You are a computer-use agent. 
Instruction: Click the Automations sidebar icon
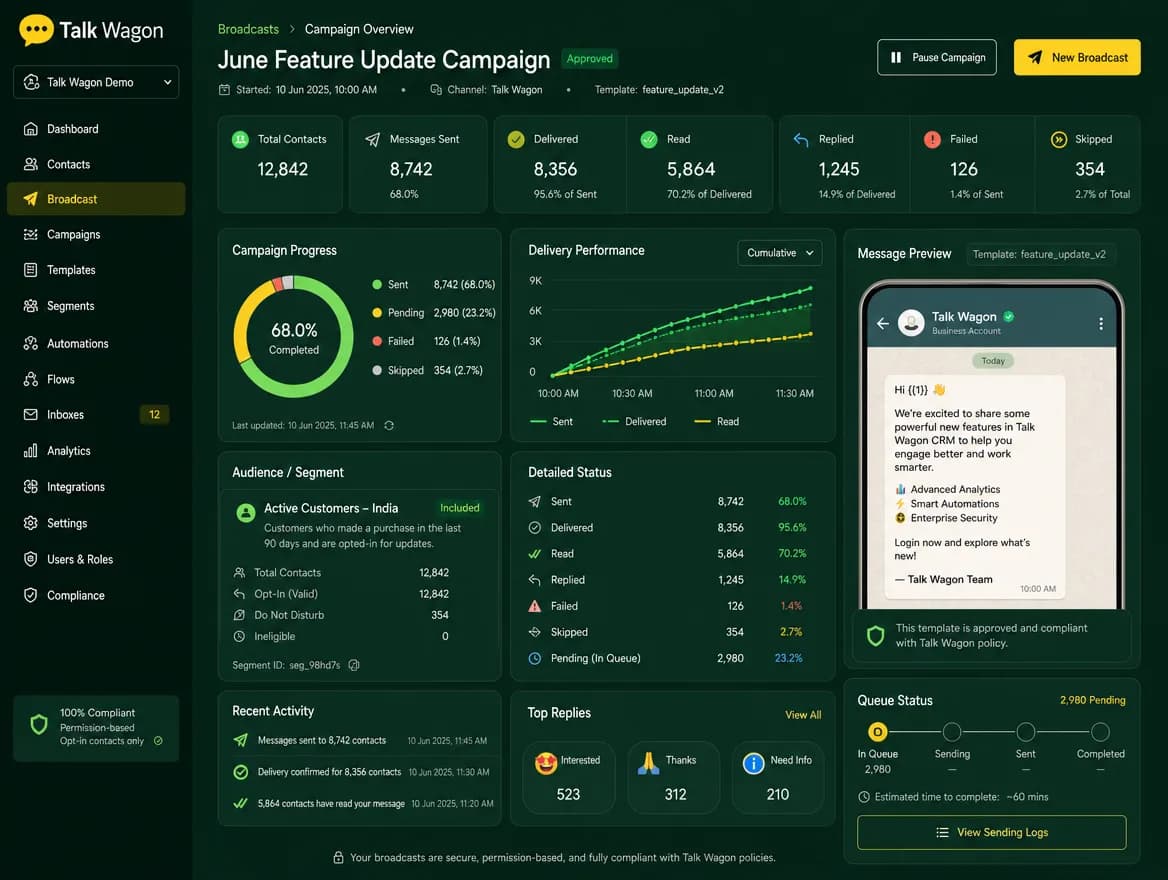pyautogui.click(x=31, y=343)
